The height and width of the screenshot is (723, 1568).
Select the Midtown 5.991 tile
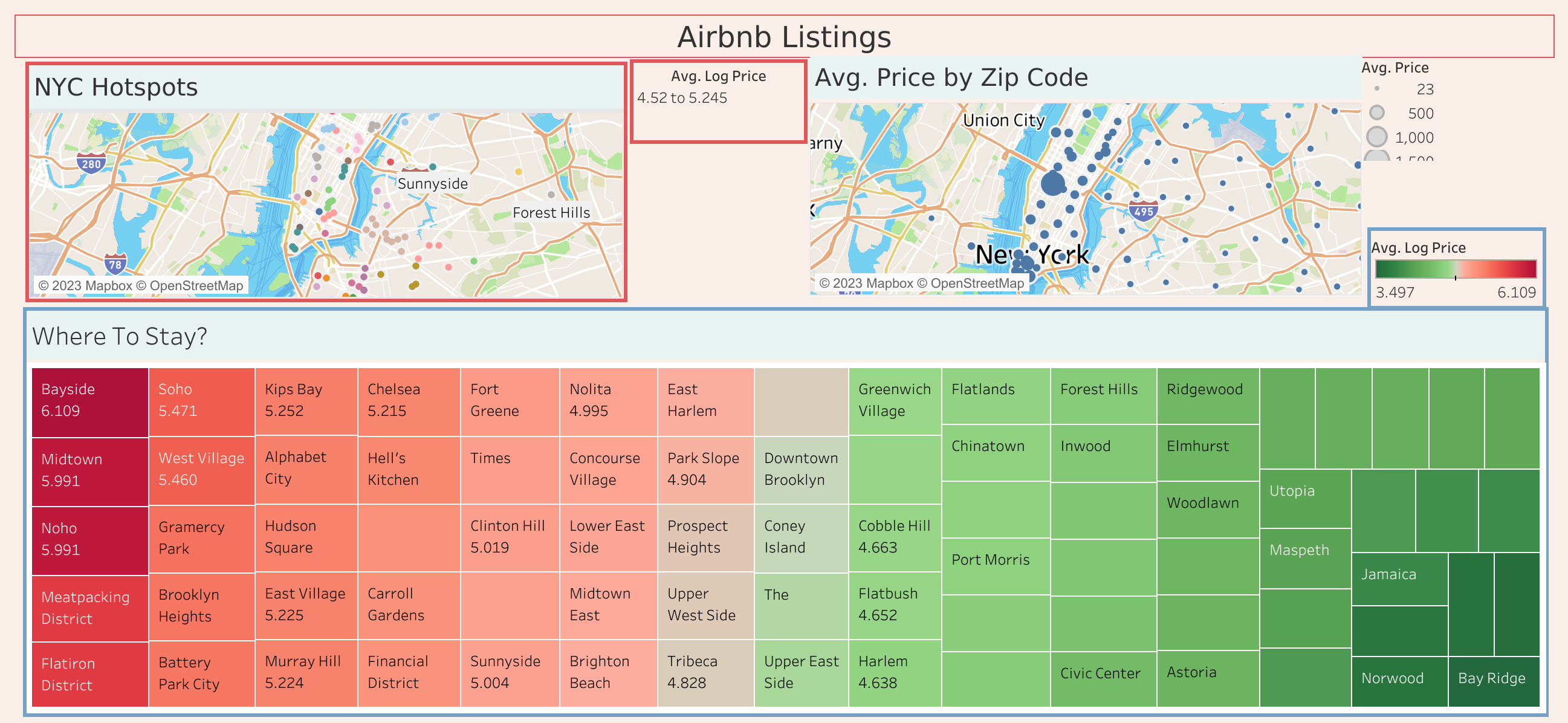(x=89, y=471)
